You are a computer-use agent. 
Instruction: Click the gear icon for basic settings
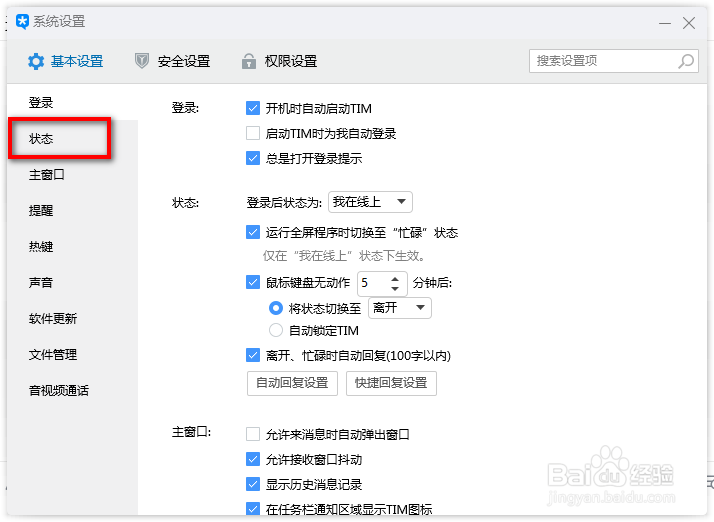point(36,61)
